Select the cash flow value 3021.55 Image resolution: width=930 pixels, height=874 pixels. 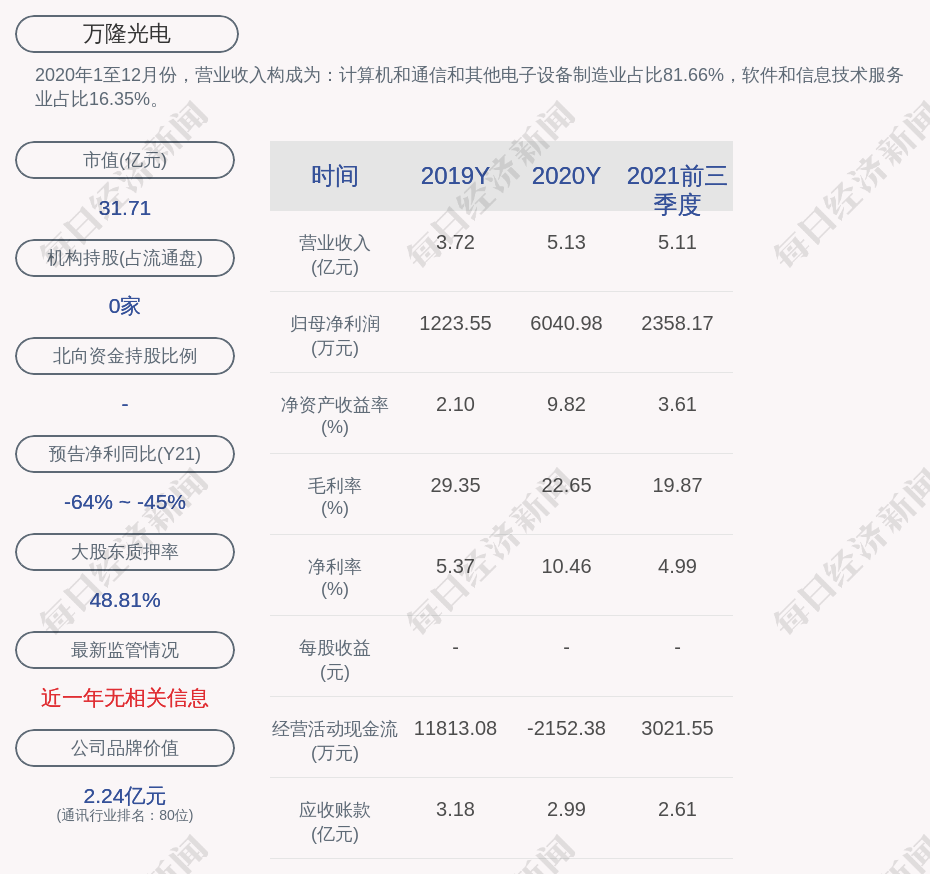(677, 728)
